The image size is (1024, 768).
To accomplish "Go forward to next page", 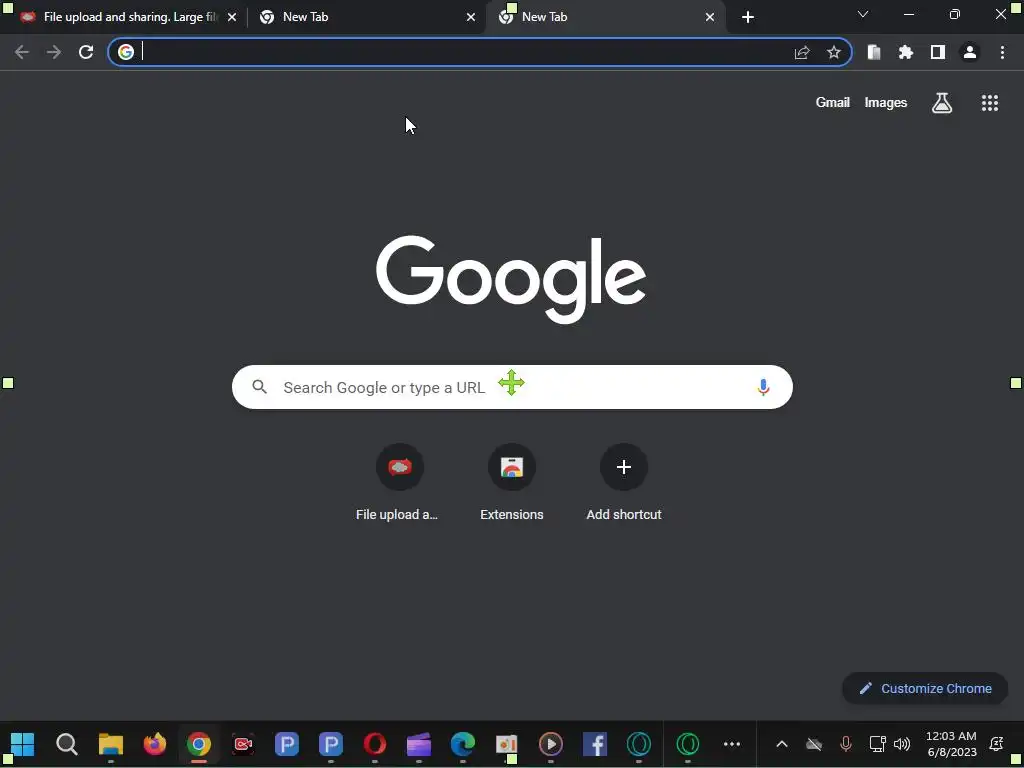I will coord(54,52).
